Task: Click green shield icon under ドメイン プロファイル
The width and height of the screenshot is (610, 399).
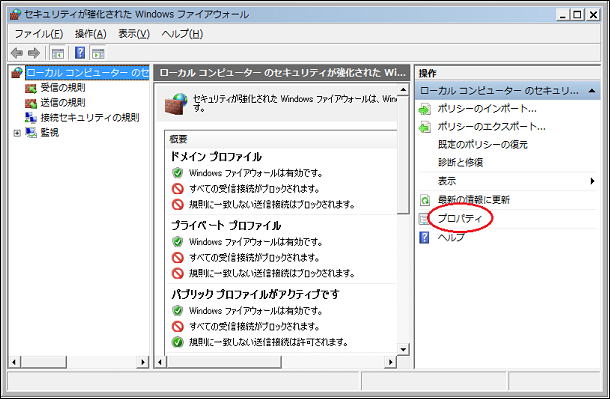Action: pos(177,173)
